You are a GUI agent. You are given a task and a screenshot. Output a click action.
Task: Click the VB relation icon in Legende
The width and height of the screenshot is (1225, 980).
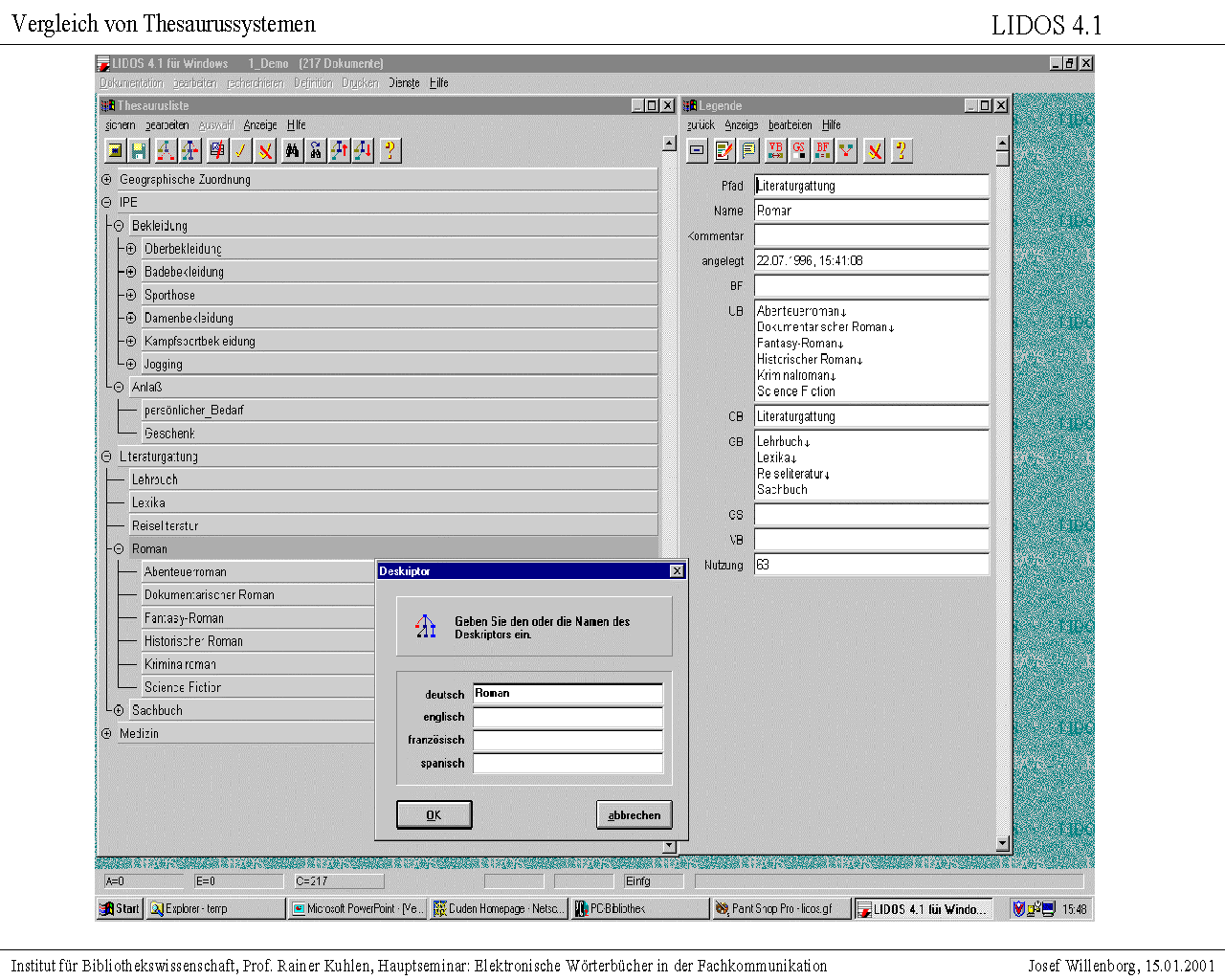tap(775, 150)
